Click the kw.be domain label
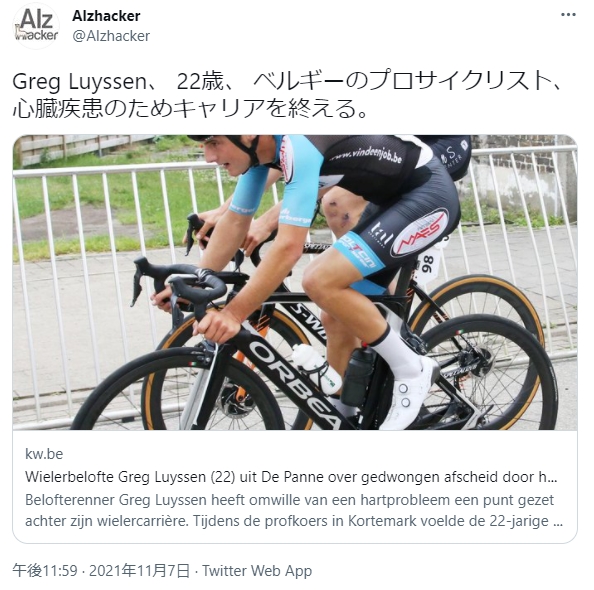The width and height of the screenshot is (594, 590). click(x=44, y=454)
